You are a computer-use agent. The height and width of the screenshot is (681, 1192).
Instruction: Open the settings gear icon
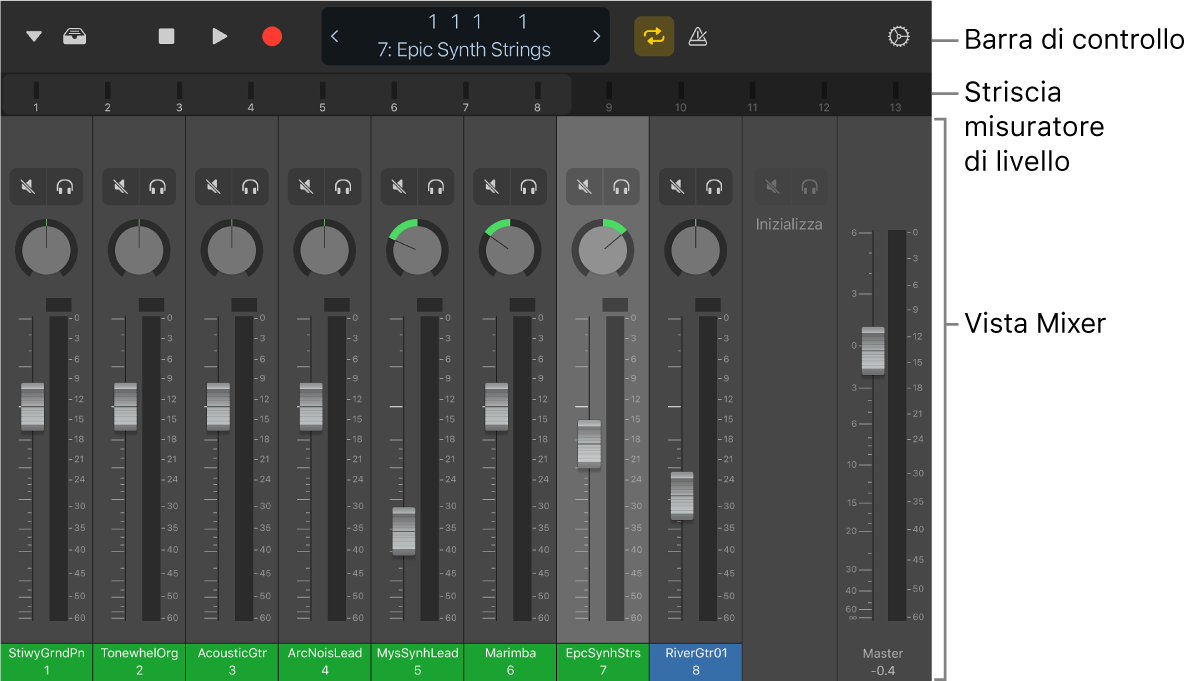click(899, 36)
